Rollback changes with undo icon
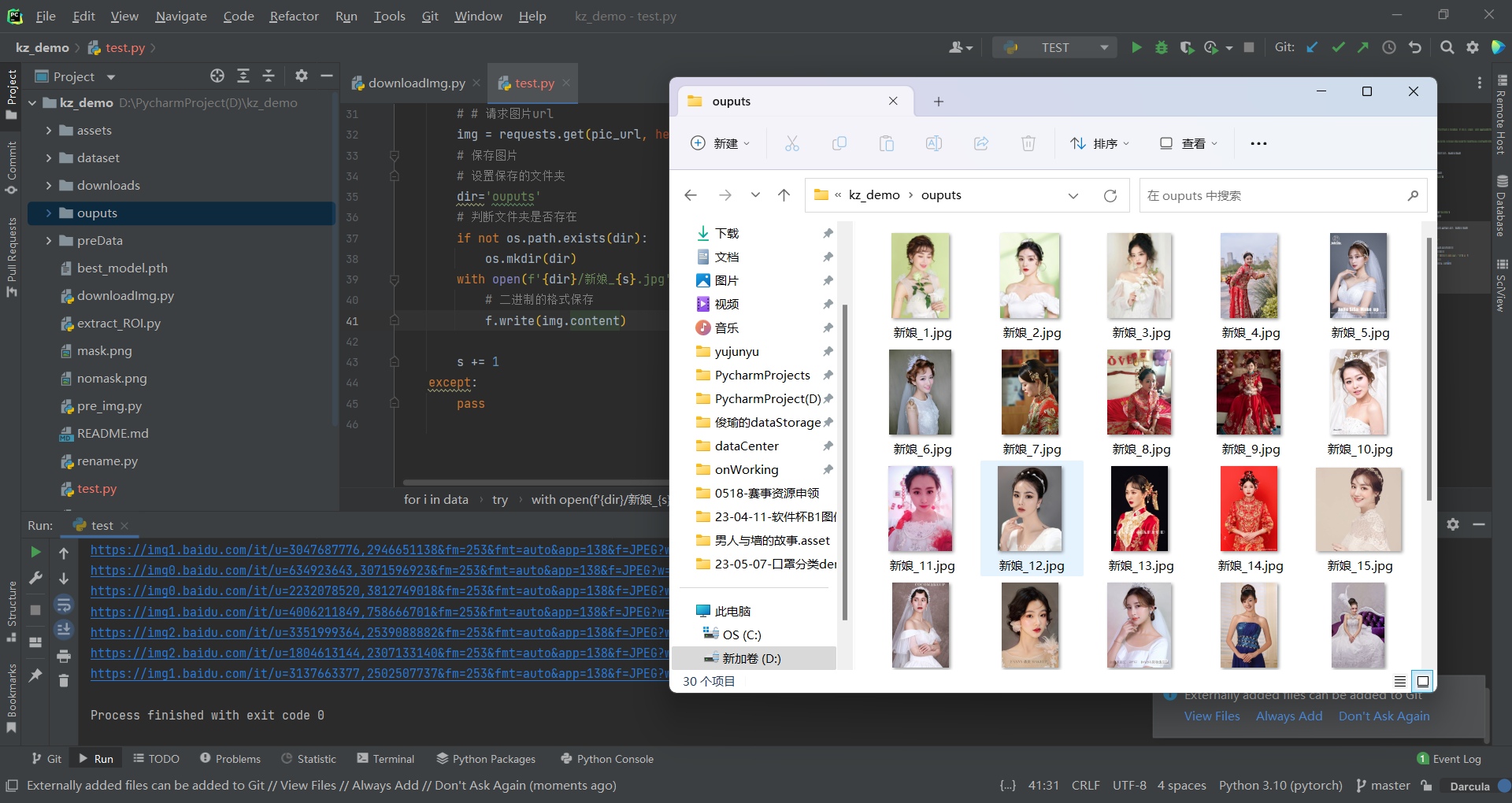1512x803 pixels. pyautogui.click(x=1415, y=47)
